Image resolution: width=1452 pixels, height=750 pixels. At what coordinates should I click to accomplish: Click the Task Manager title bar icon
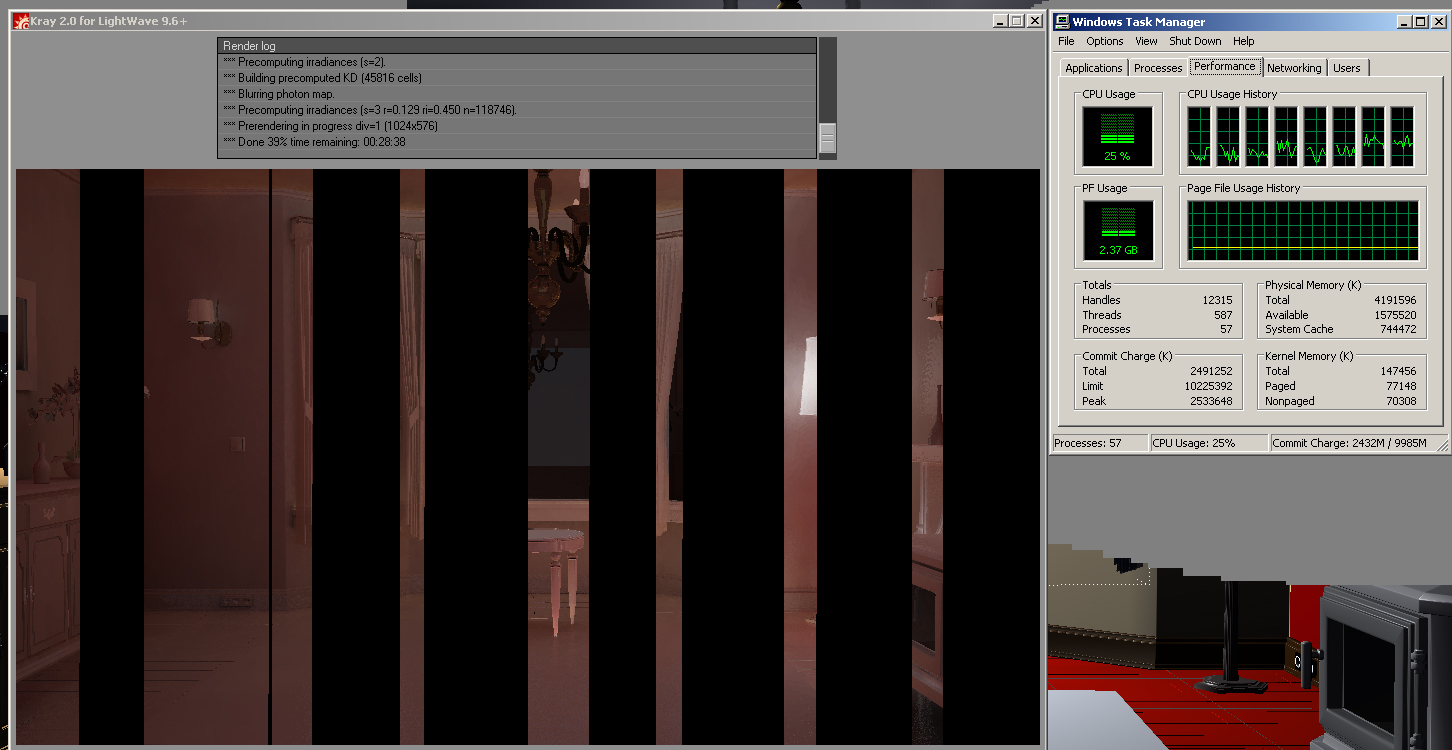[1062, 22]
